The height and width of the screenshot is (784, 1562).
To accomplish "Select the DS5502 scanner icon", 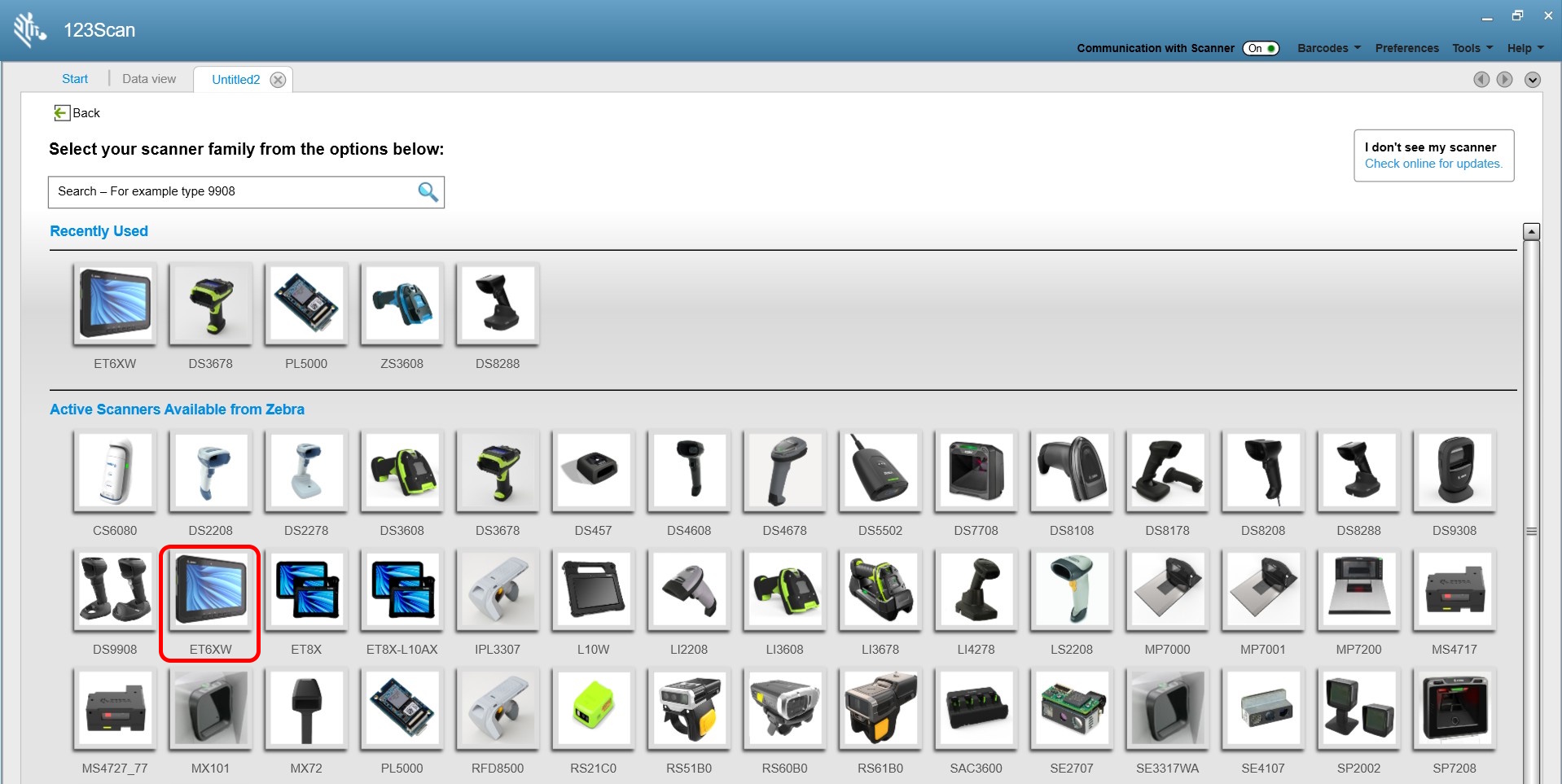I will 880,471.
